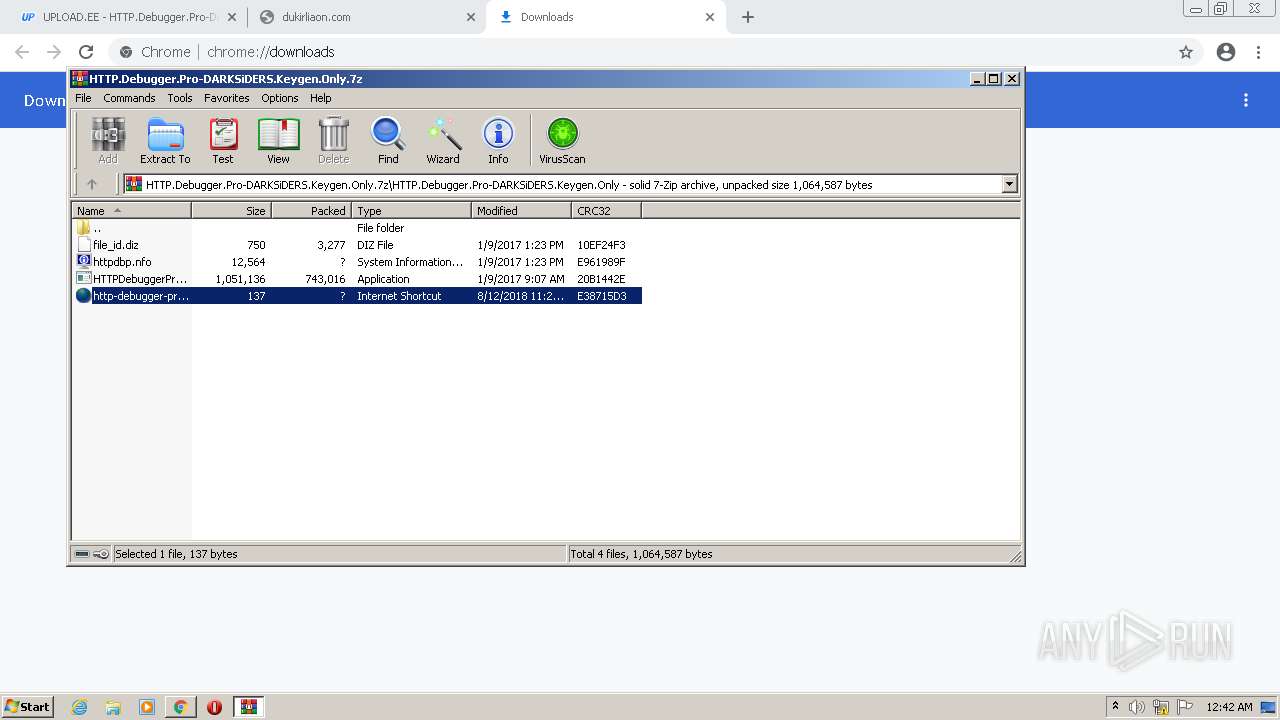Open media player taskbar icon
1280x720 pixels.
click(x=147, y=707)
